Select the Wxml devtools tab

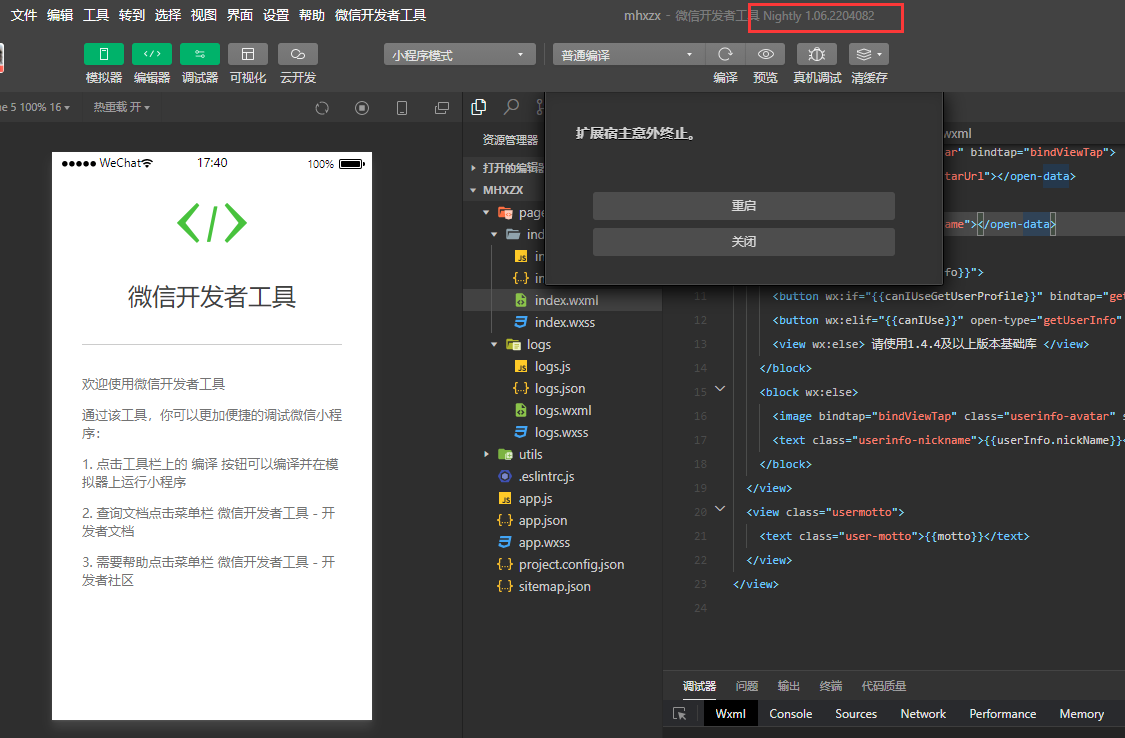click(x=730, y=714)
